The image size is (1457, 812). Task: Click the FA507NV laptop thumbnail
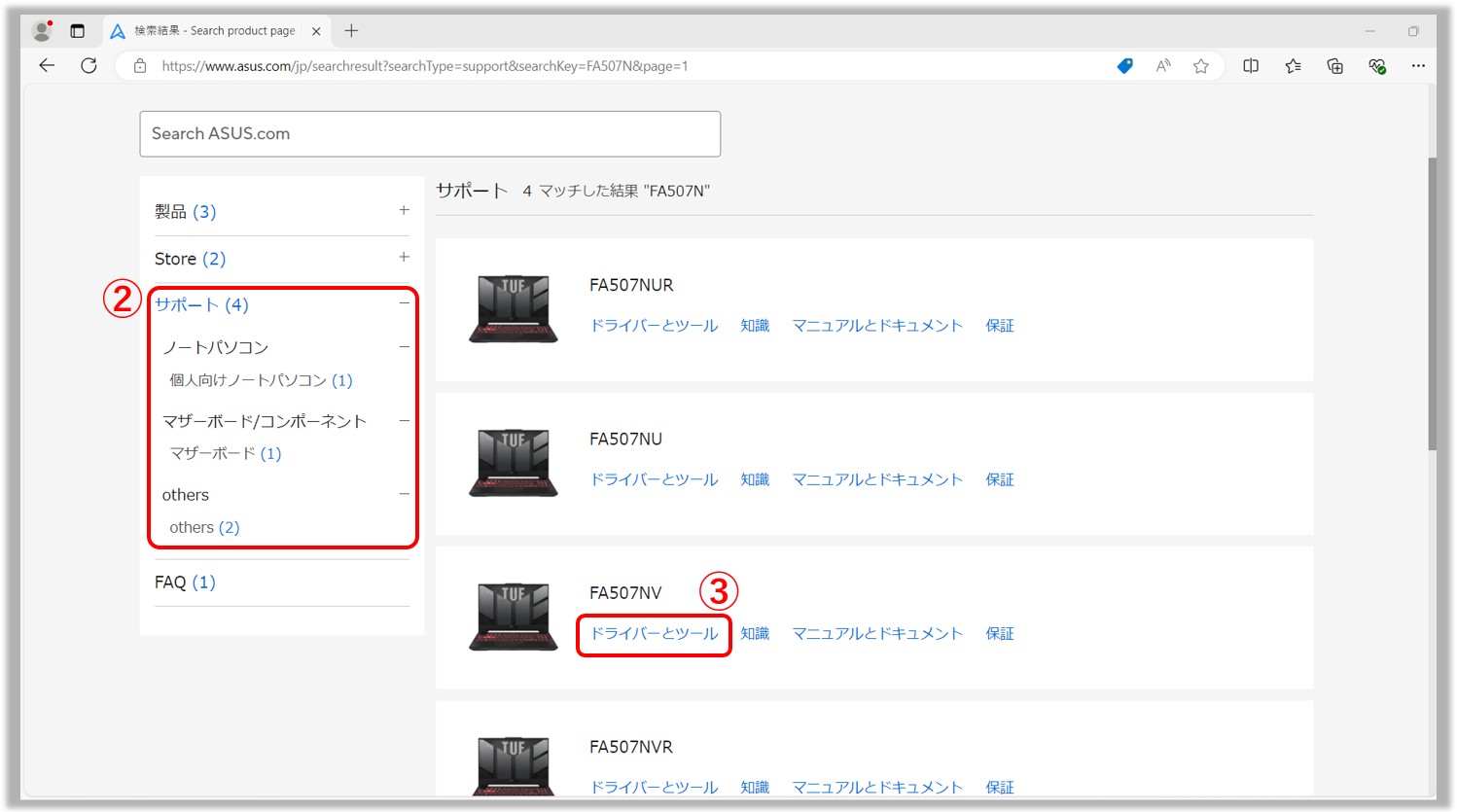click(514, 618)
